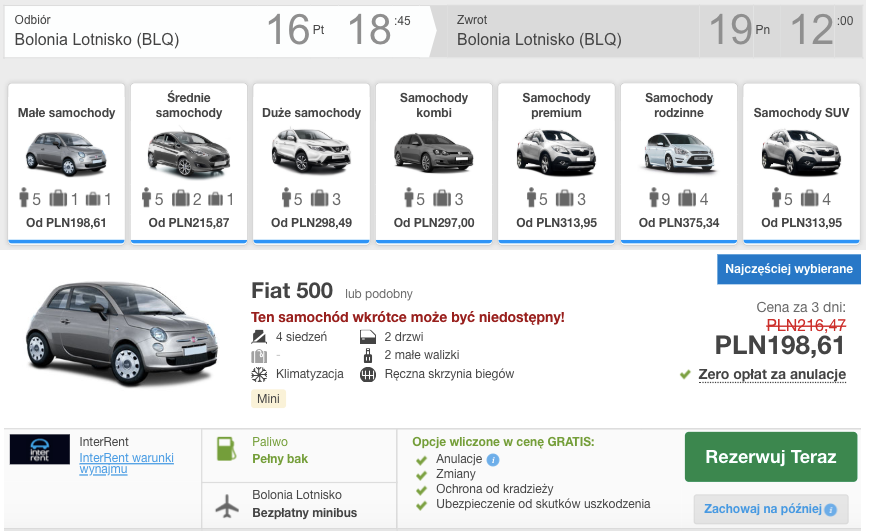869x532 pixels.
Task: Click the Najczęściej wybierane badge
Action: (789, 269)
